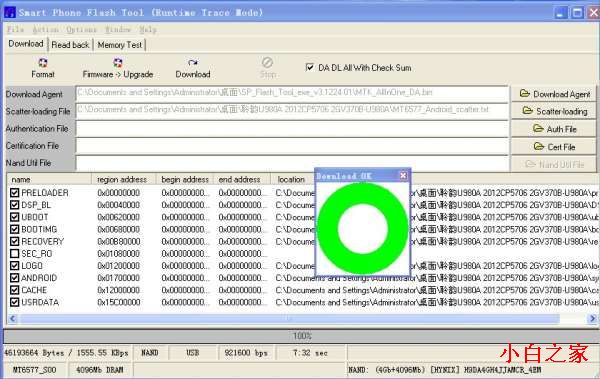Click the green Download OK circle
The width and height of the screenshot is (600, 379).
[363, 229]
